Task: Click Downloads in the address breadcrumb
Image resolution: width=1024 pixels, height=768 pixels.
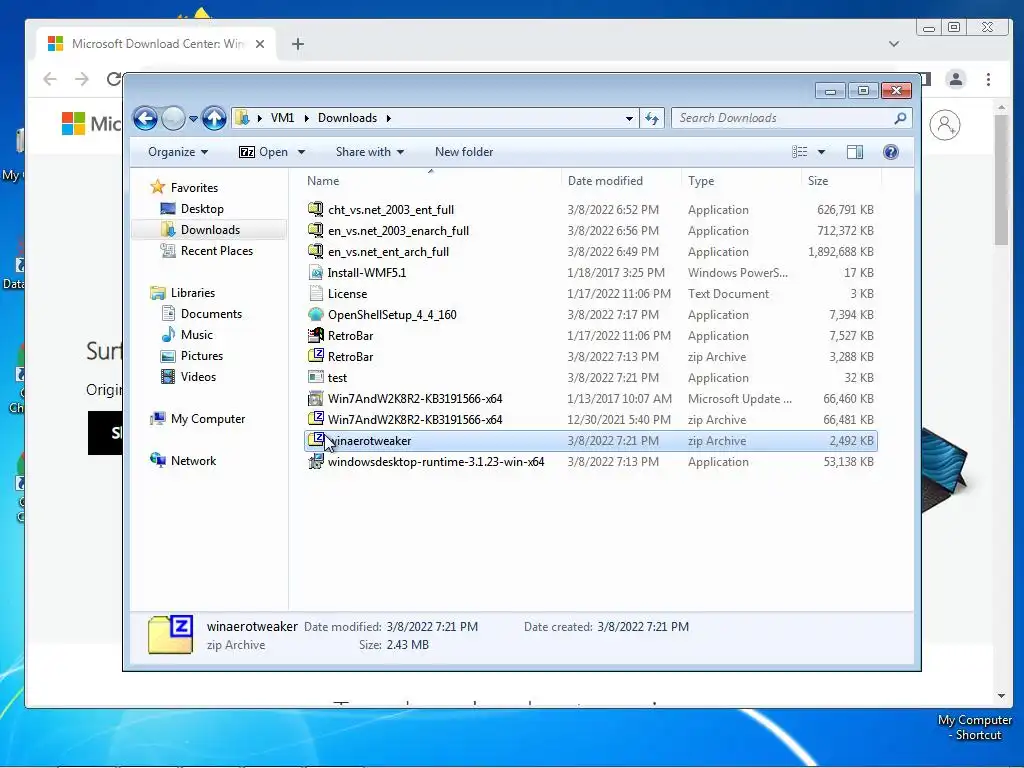Action: tap(347, 118)
